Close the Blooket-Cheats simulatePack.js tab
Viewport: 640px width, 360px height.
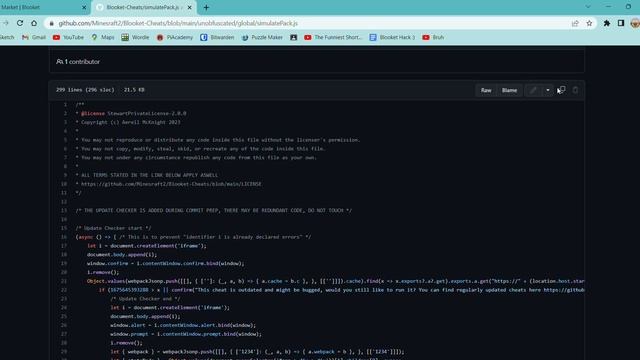point(189,7)
